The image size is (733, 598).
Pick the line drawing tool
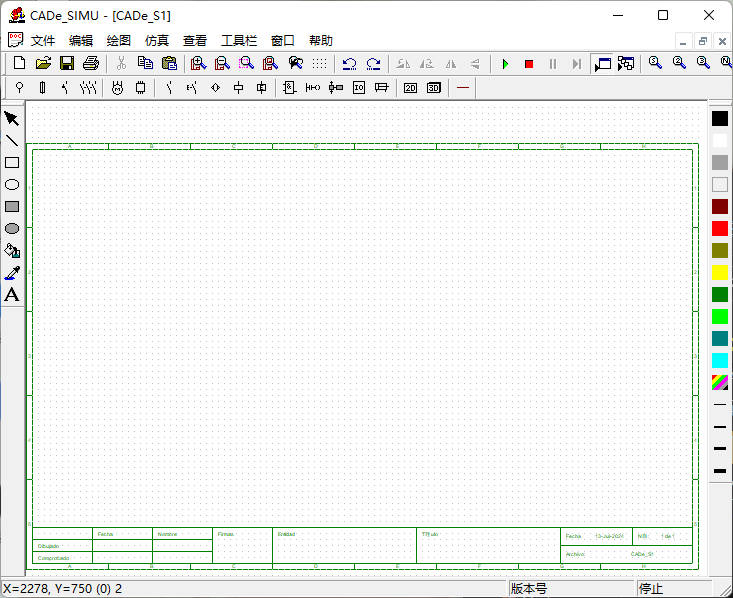(x=12, y=141)
